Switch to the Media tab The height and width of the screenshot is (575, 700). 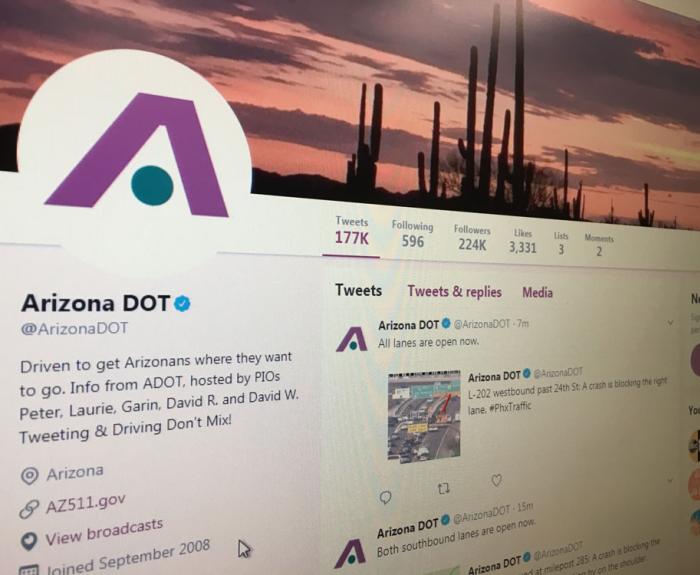click(538, 293)
